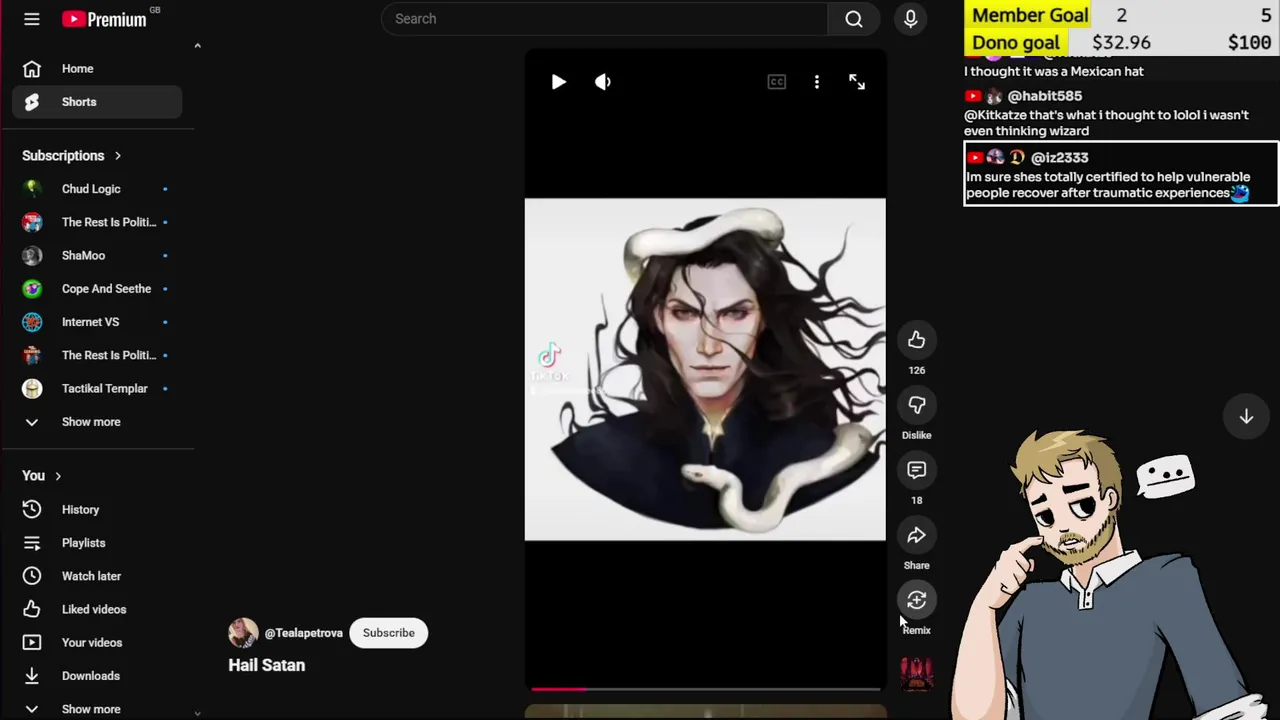Click the Watch later clock icon

tap(32, 576)
